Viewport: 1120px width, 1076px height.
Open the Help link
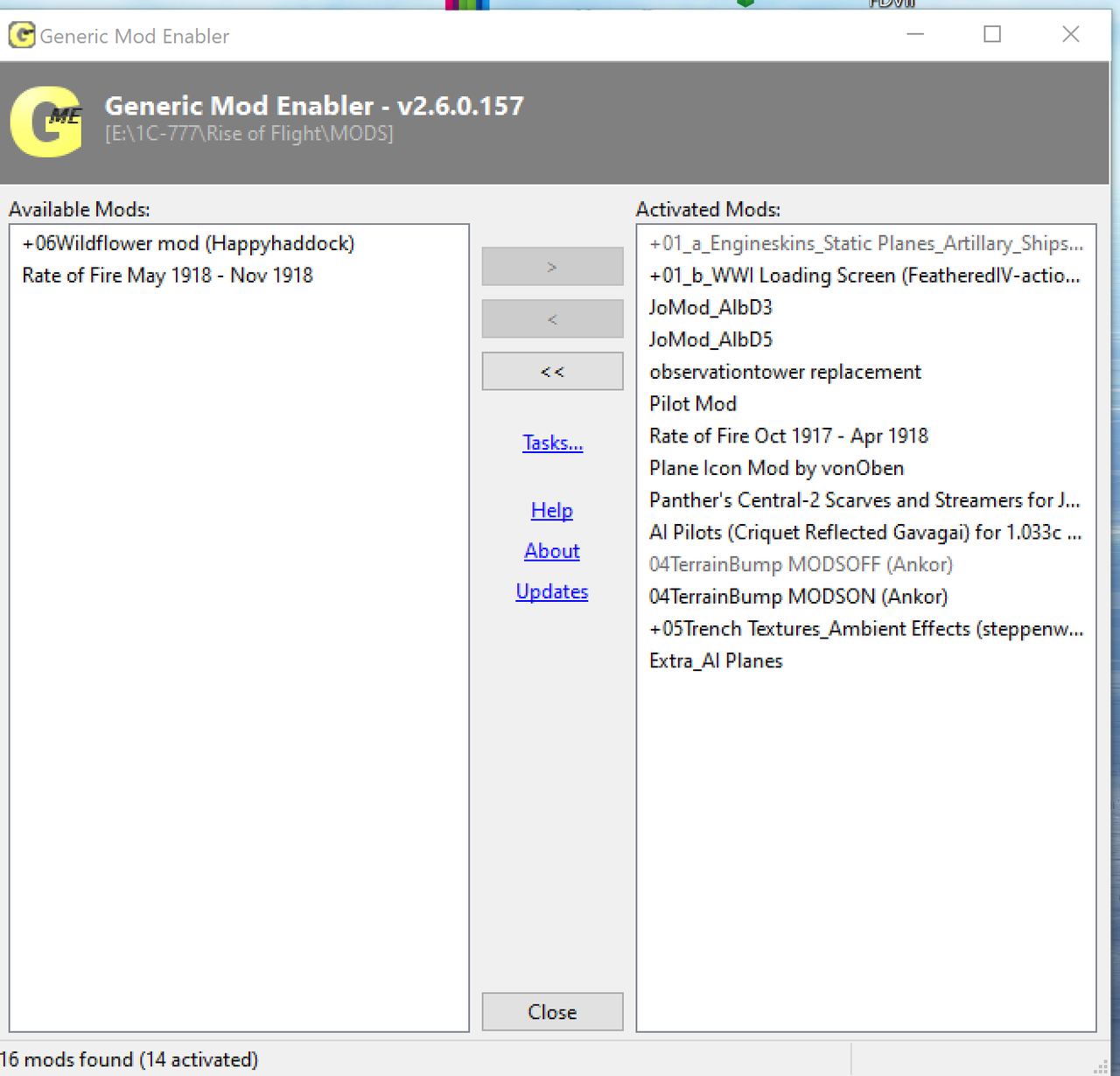(552, 510)
